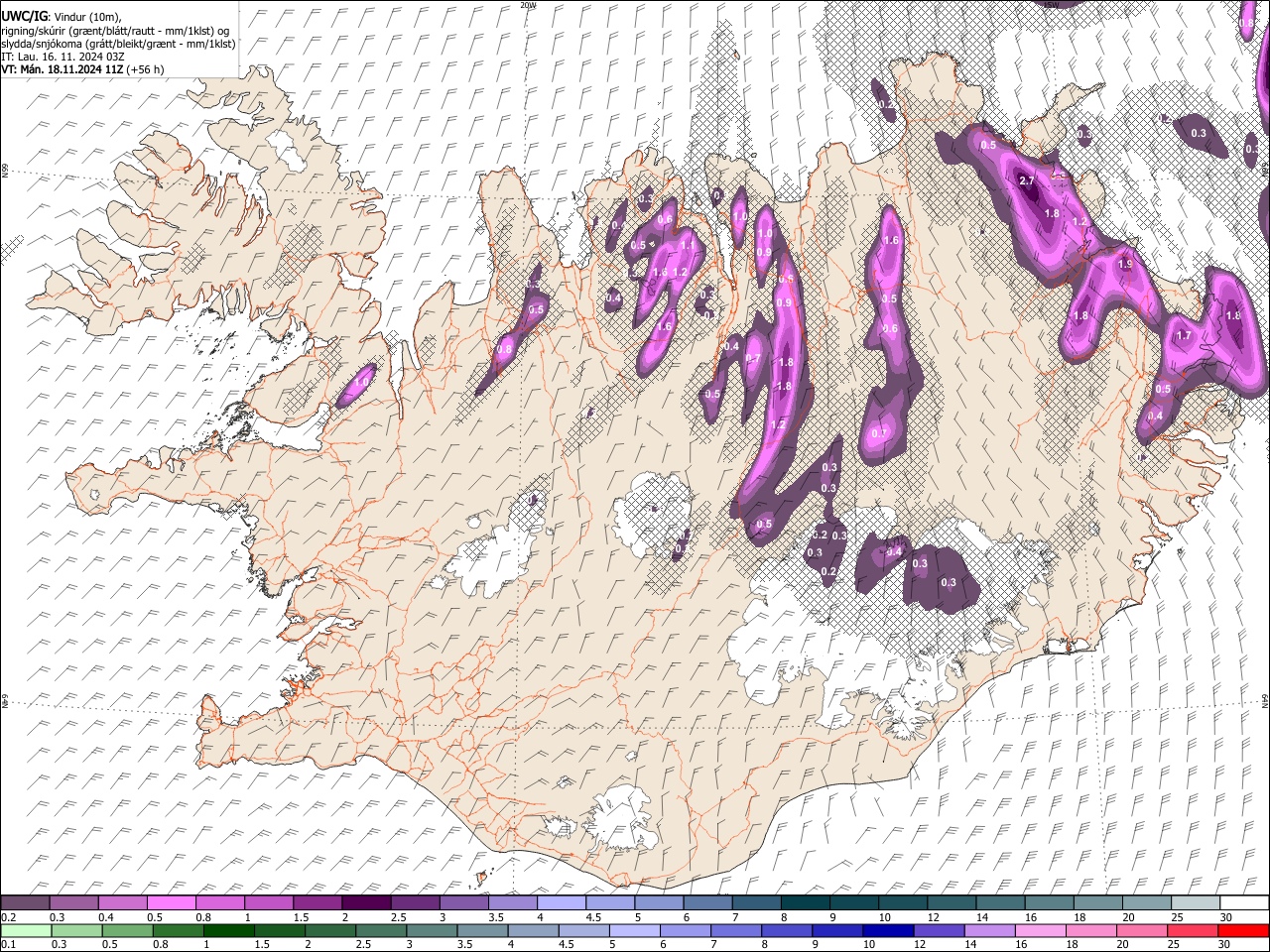1270x952 pixels.
Task: Pick the bright pink swatch between 0.5 and 0.8
Action: coord(171,902)
